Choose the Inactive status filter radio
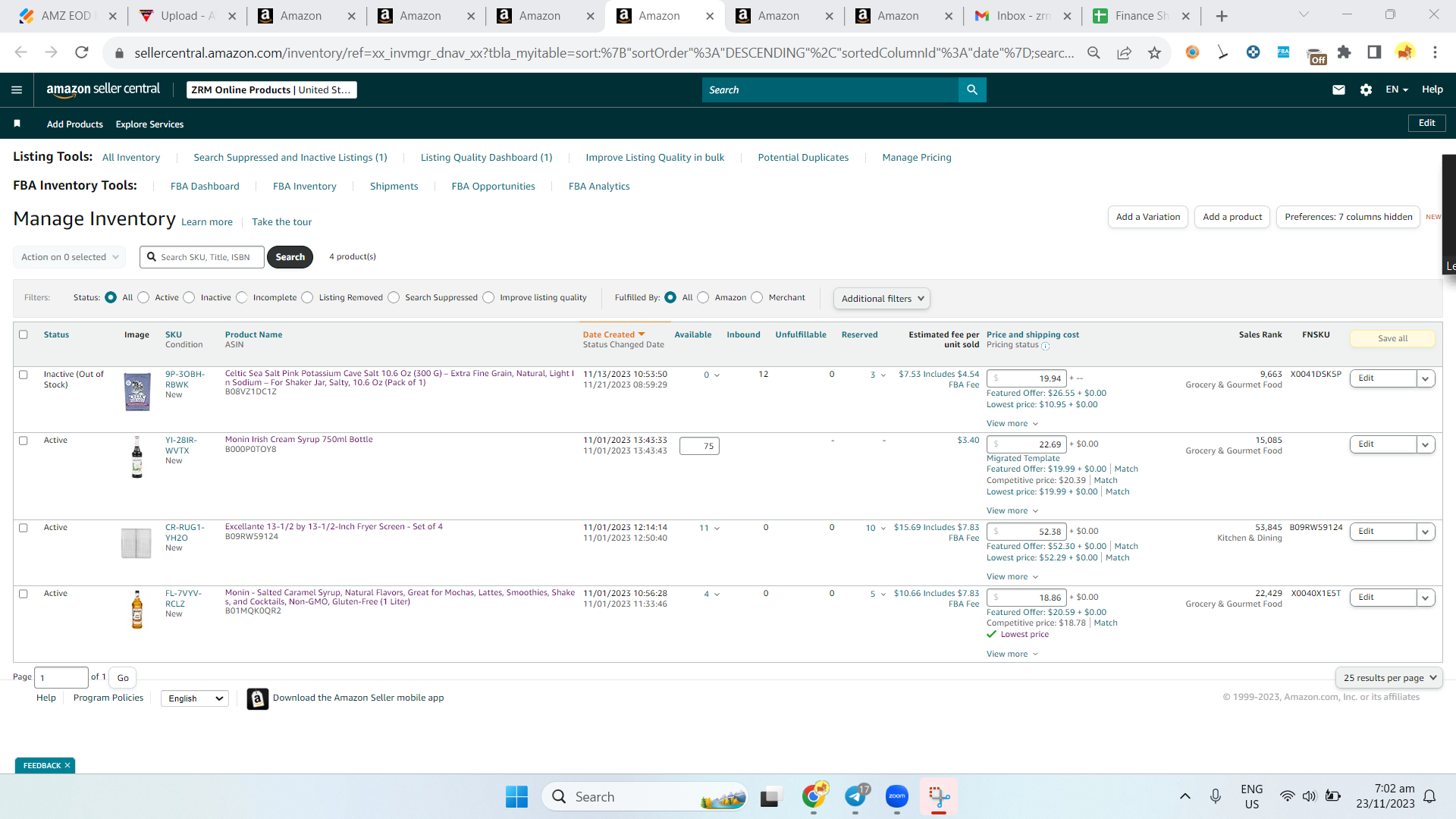 pyautogui.click(x=189, y=297)
